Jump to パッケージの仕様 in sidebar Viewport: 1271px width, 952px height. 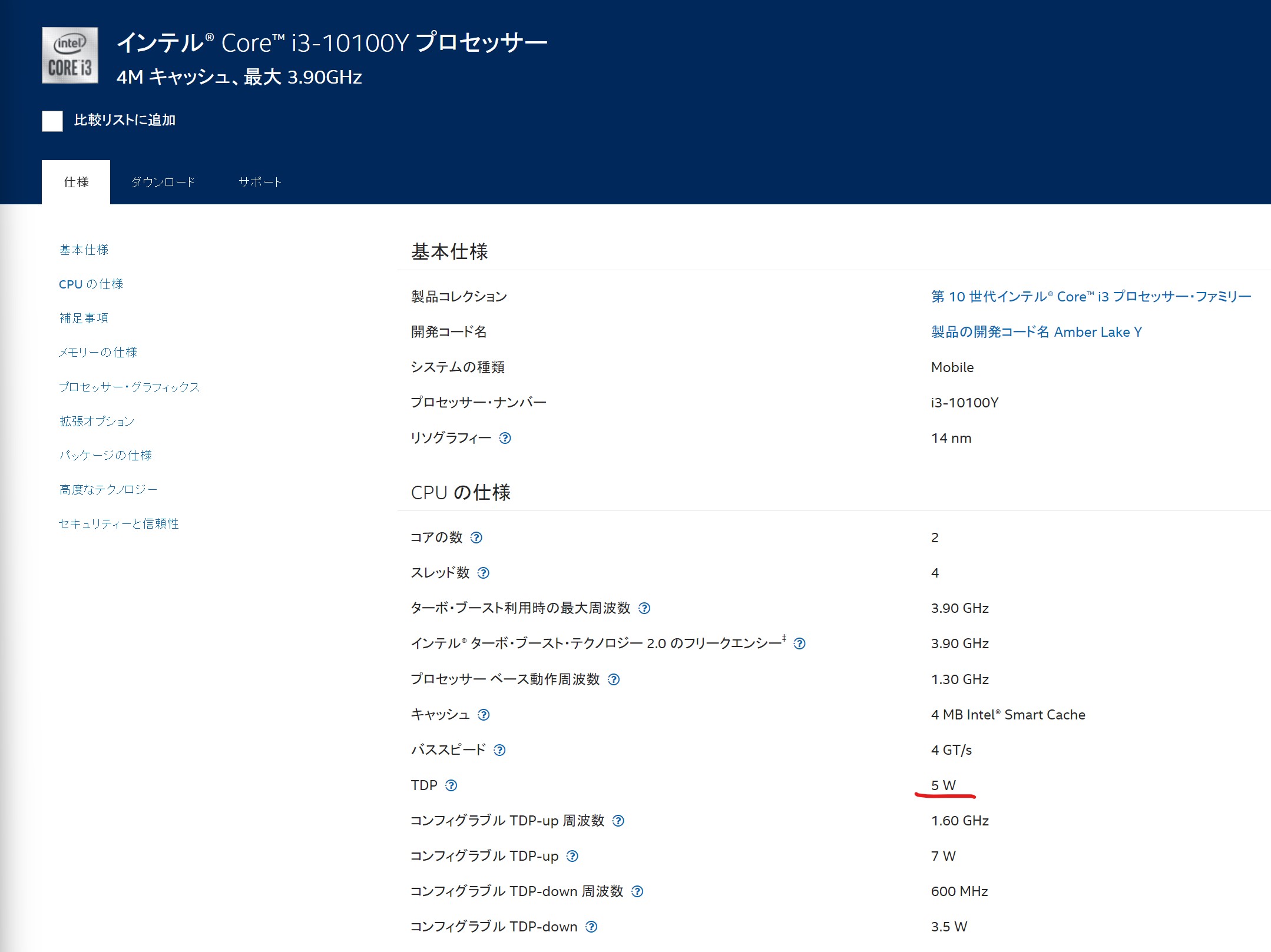[x=105, y=455]
